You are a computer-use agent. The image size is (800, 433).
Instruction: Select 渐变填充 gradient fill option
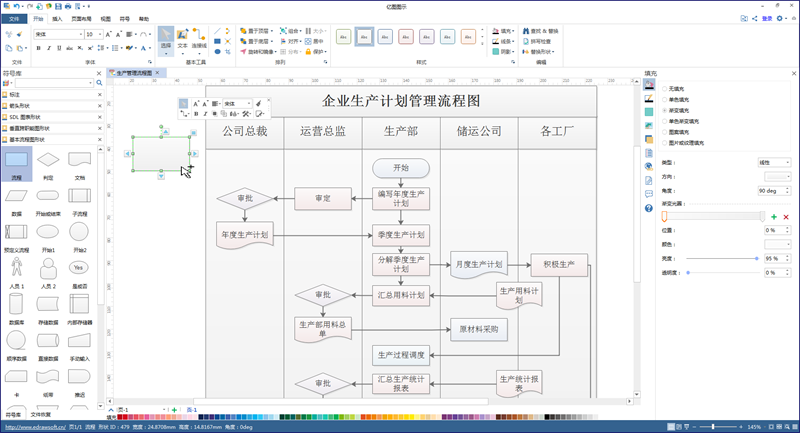click(x=676, y=110)
